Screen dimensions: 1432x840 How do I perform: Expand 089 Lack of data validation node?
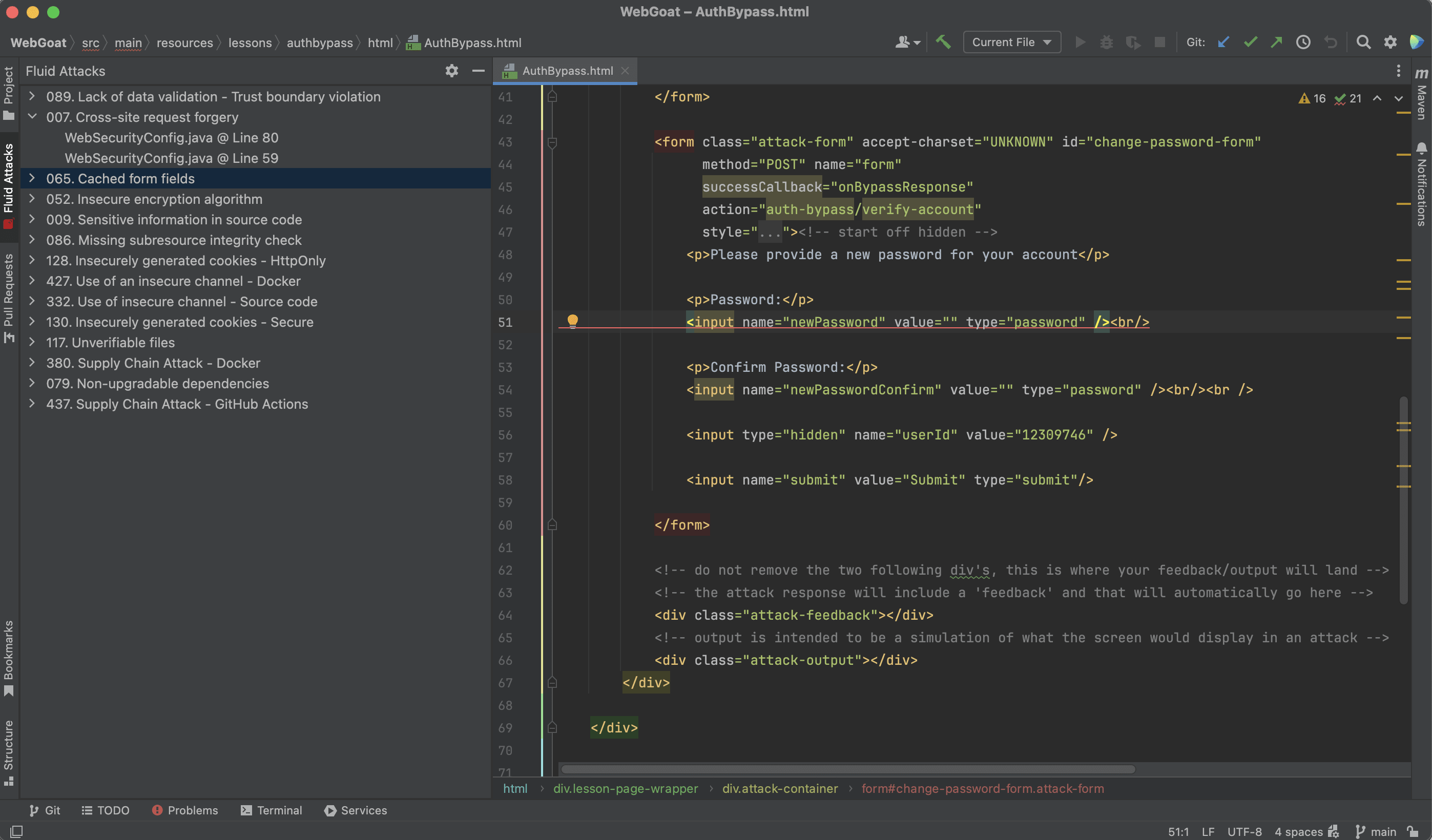pos(32,97)
